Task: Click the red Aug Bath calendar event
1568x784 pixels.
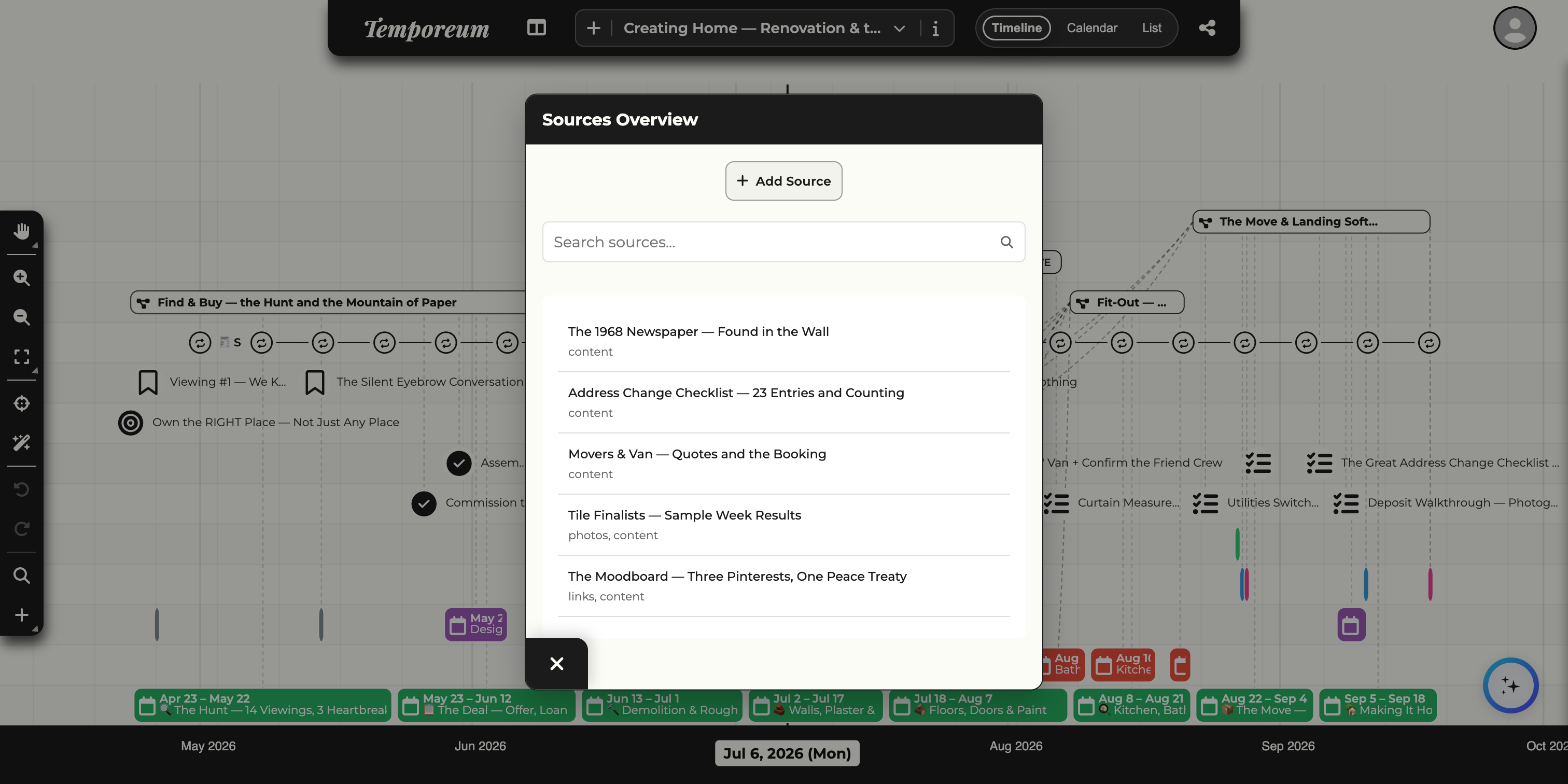Action: pyautogui.click(x=1063, y=665)
